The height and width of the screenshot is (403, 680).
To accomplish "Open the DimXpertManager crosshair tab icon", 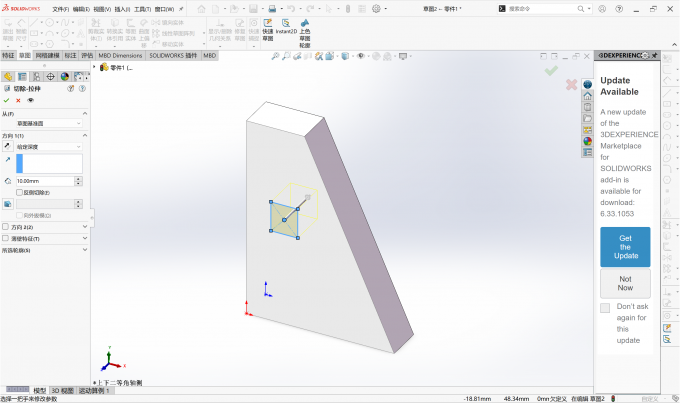I will click(x=50, y=77).
